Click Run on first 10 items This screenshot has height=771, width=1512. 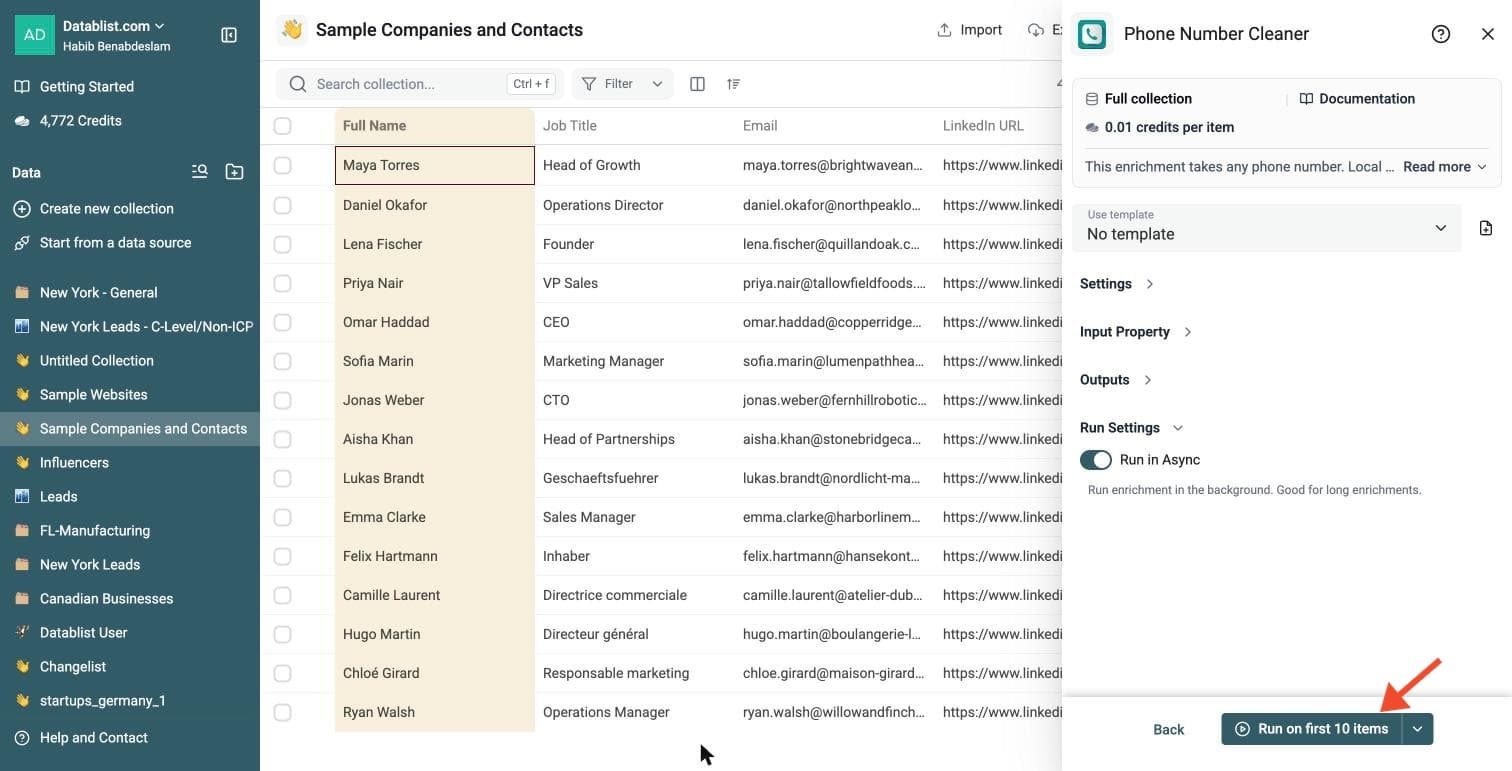1312,729
